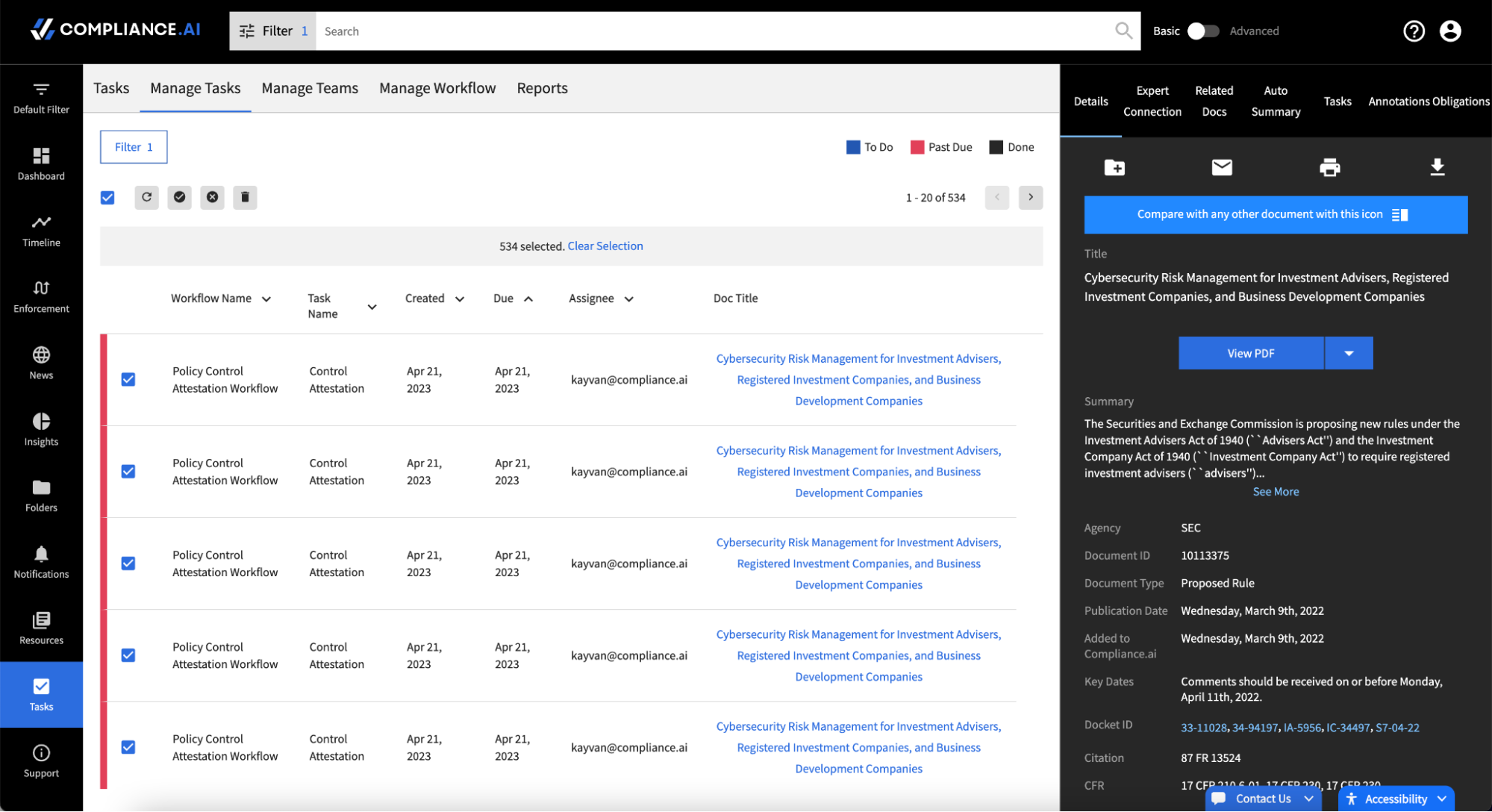The width and height of the screenshot is (1492, 812).
Task: Click the blue To Do legend swatch
Action: [x=853, y=147]
